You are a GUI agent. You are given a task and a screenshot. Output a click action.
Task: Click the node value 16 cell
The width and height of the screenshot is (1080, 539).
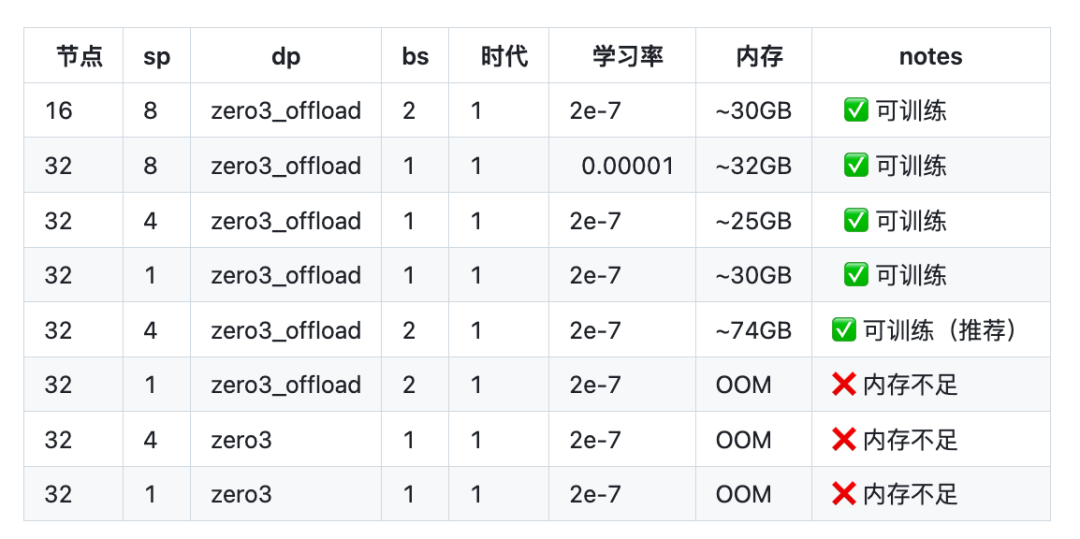point(59,110)
